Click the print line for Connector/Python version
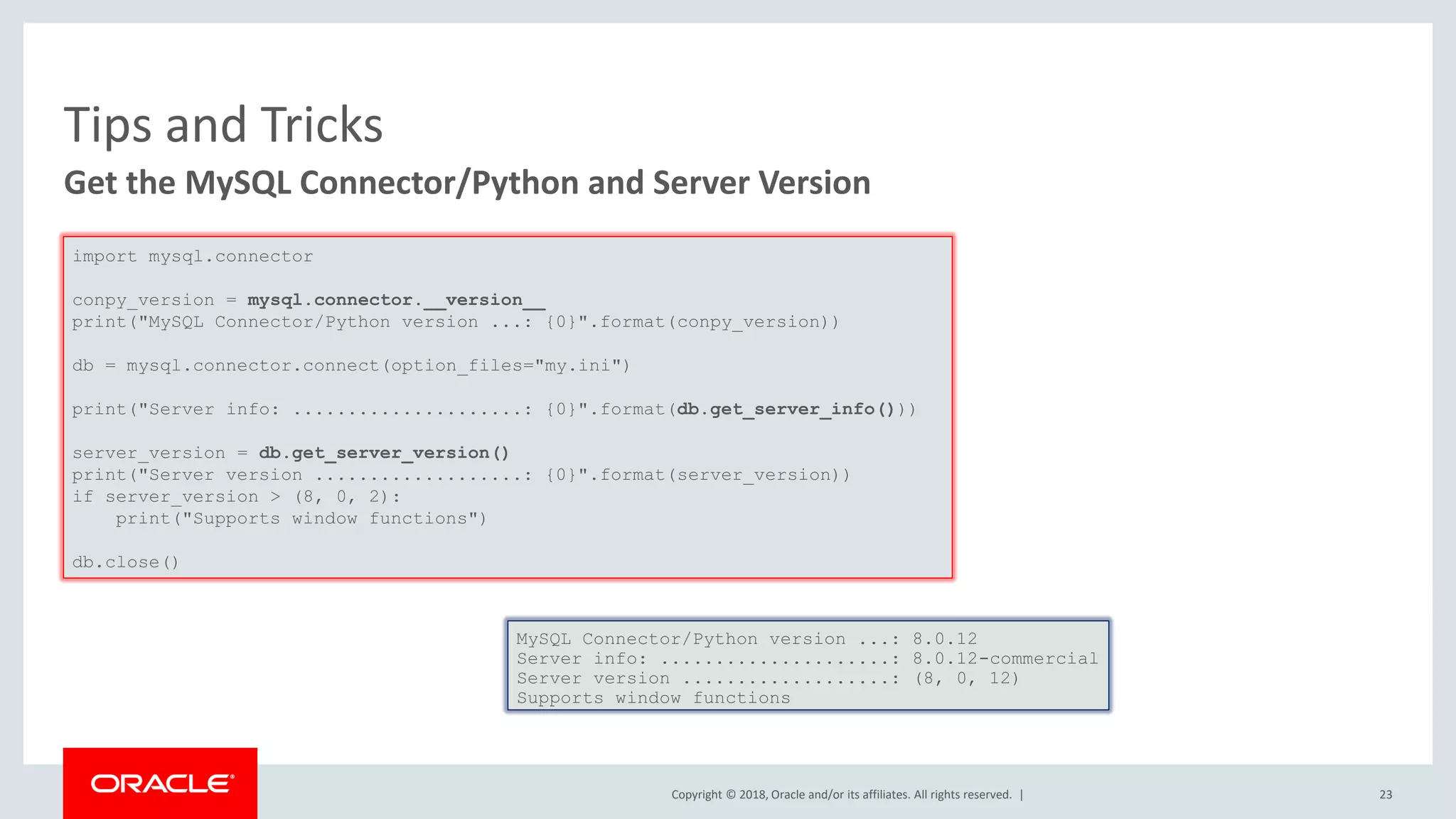The width and height of the screenshot is (1456, 819). (455, 322)
